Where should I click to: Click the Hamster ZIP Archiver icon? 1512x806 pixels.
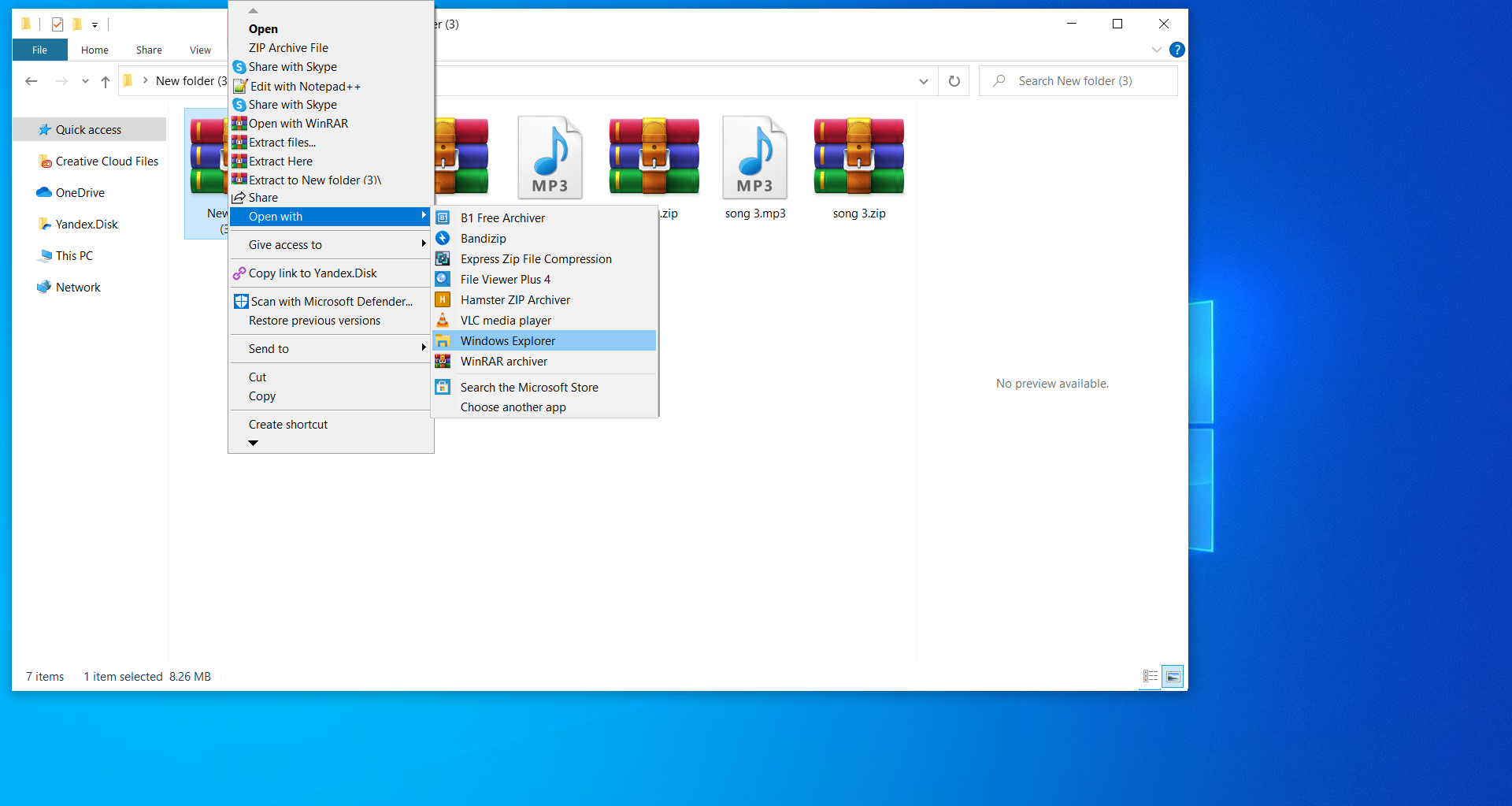[x=443, y=300]
